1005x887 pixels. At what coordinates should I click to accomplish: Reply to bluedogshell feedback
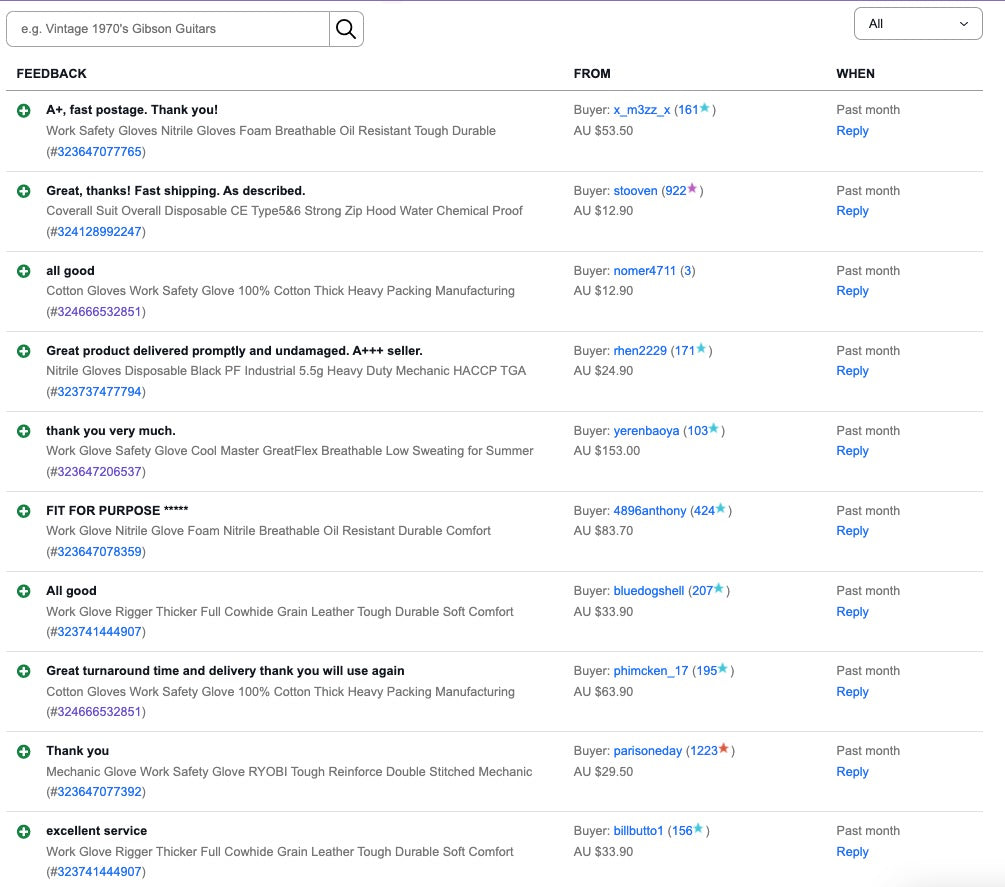click(x=852, y=611)
